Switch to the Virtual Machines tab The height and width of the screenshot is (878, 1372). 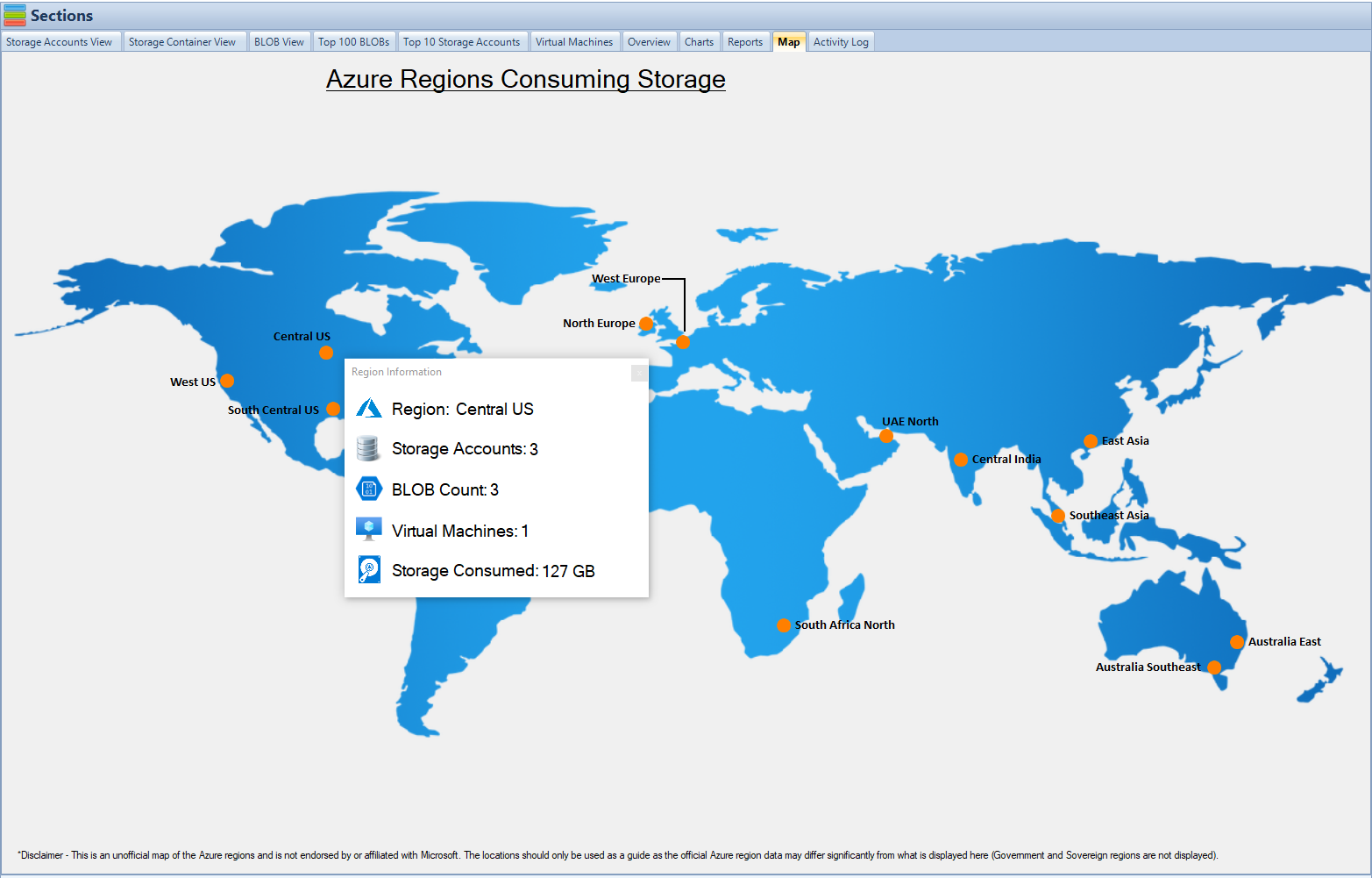574,41
